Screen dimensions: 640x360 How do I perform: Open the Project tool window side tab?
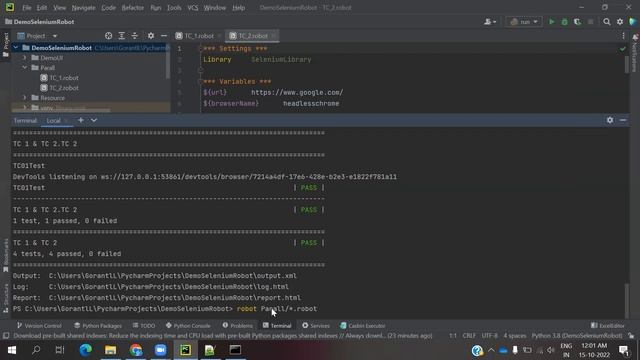click(6, 45)
